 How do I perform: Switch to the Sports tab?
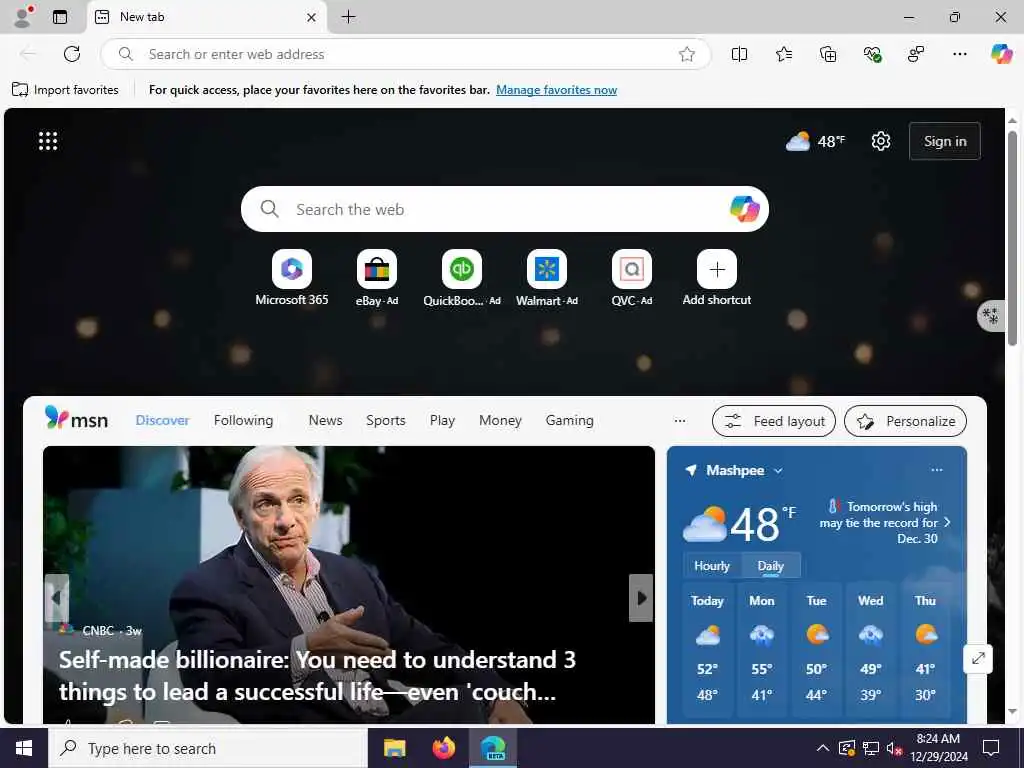point(385,421)
